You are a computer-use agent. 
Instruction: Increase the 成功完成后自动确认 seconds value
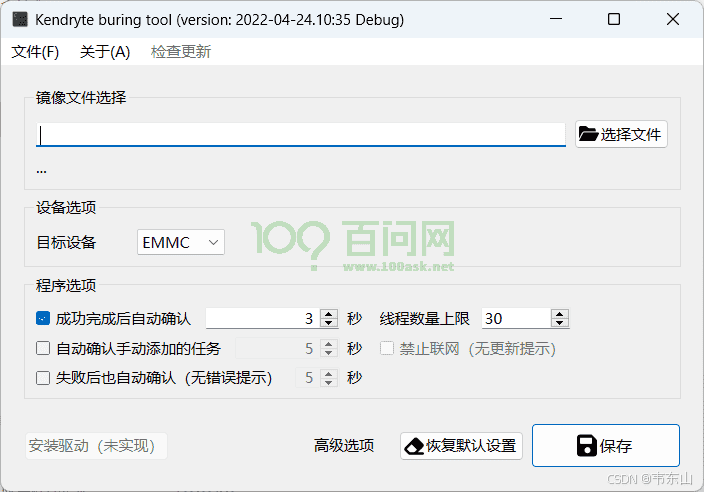329,314
